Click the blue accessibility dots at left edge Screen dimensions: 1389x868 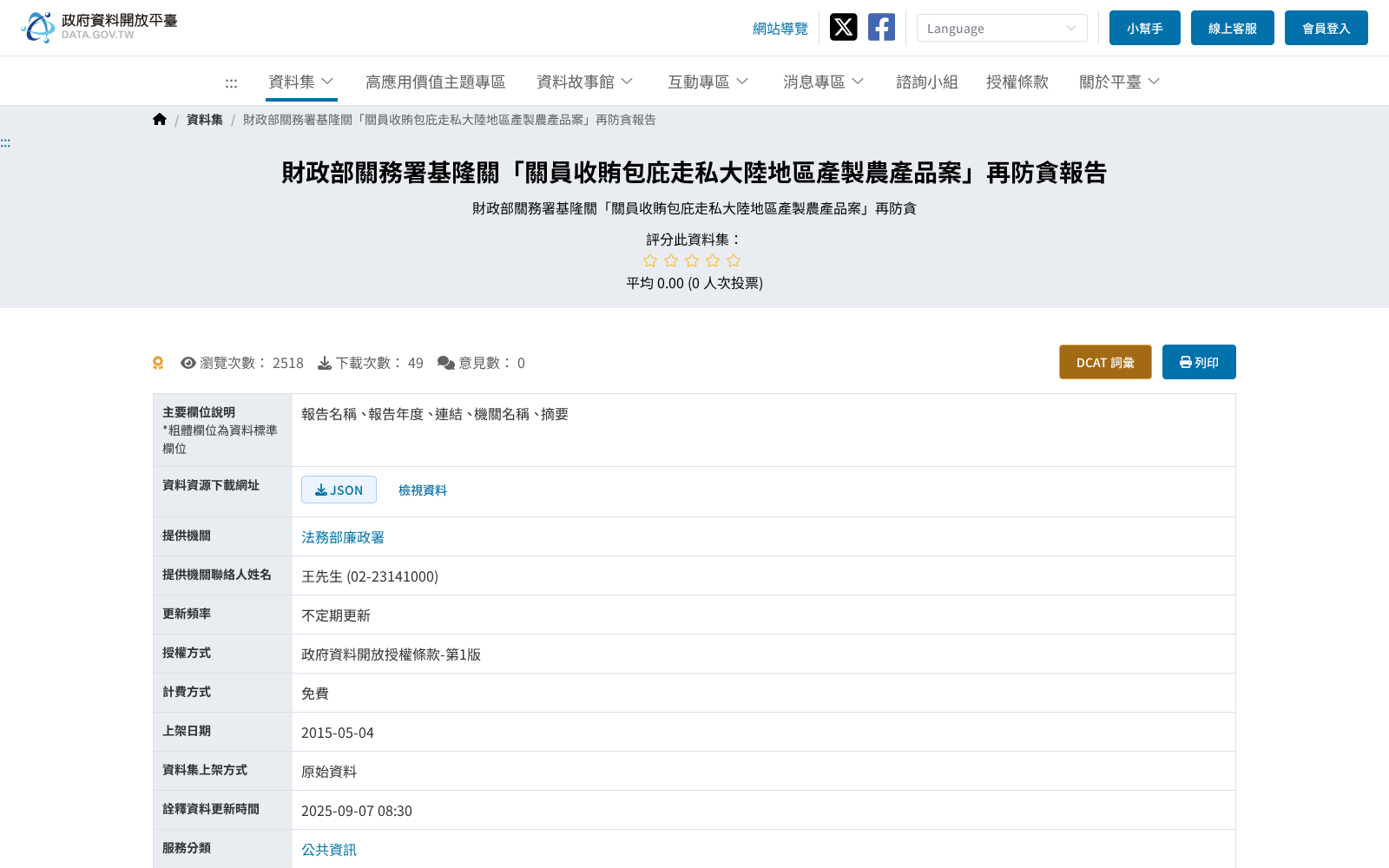5,142
